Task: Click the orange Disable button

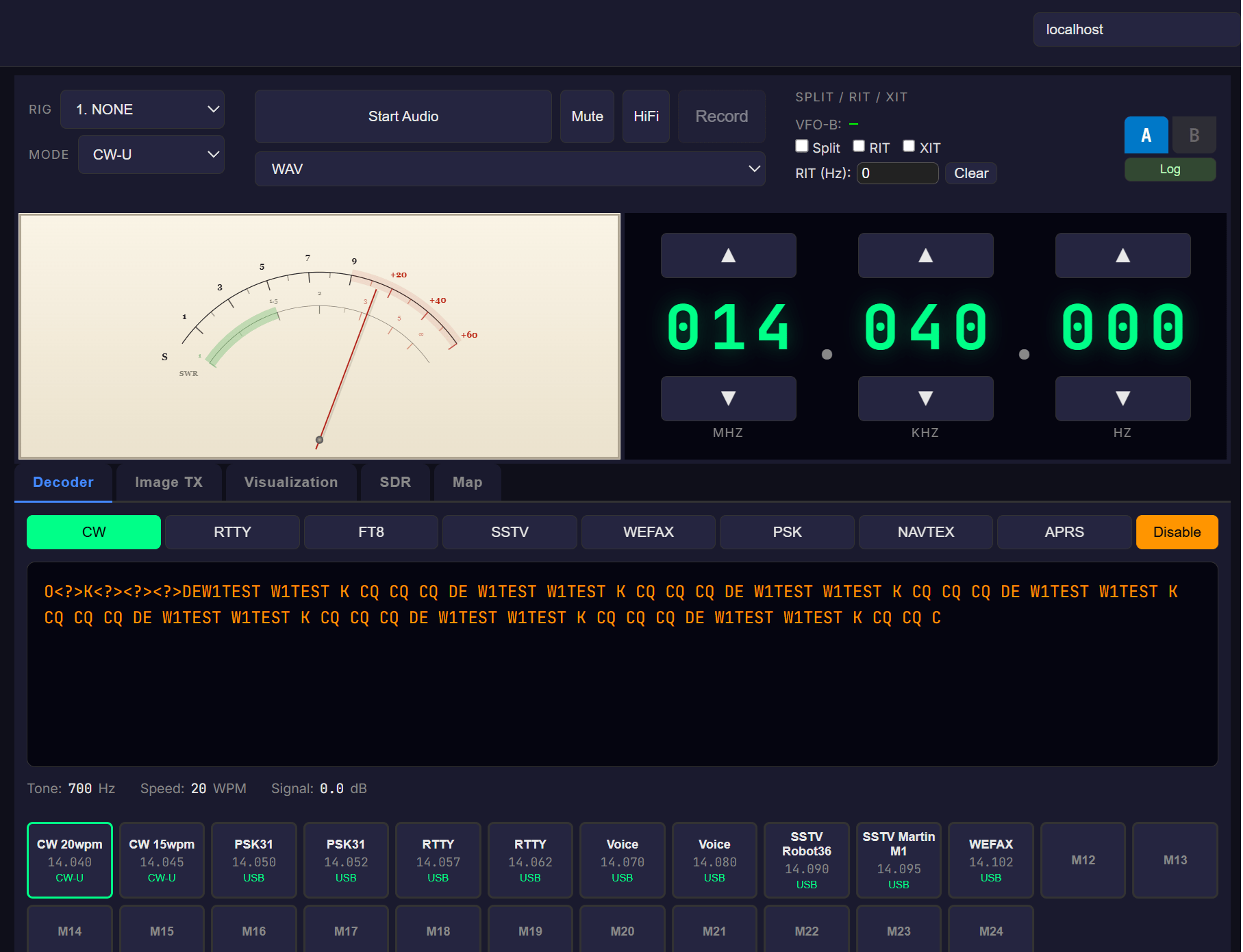Action: (x=1177, y=532)
